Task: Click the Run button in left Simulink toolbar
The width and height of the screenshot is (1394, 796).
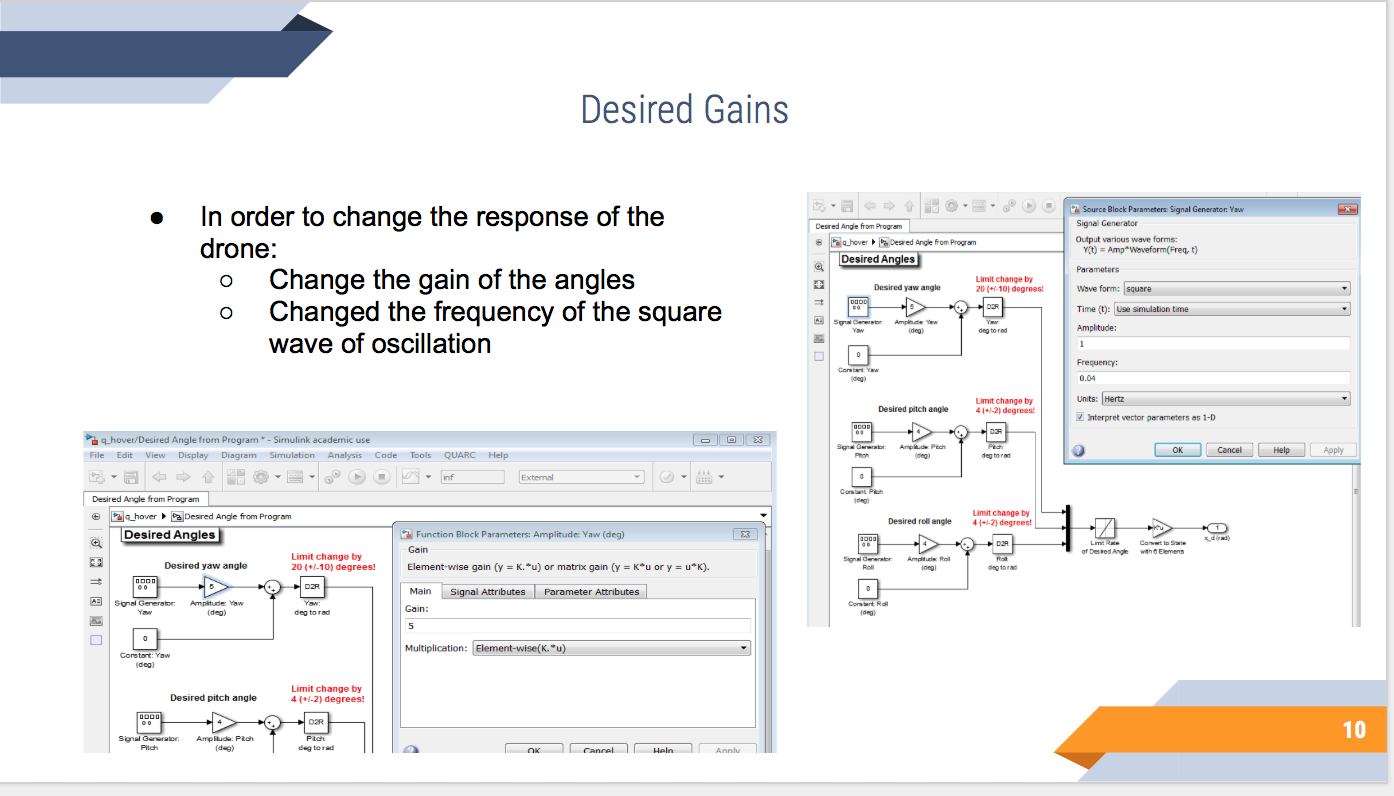Action: pyautogui.click(x=357, y=476)
